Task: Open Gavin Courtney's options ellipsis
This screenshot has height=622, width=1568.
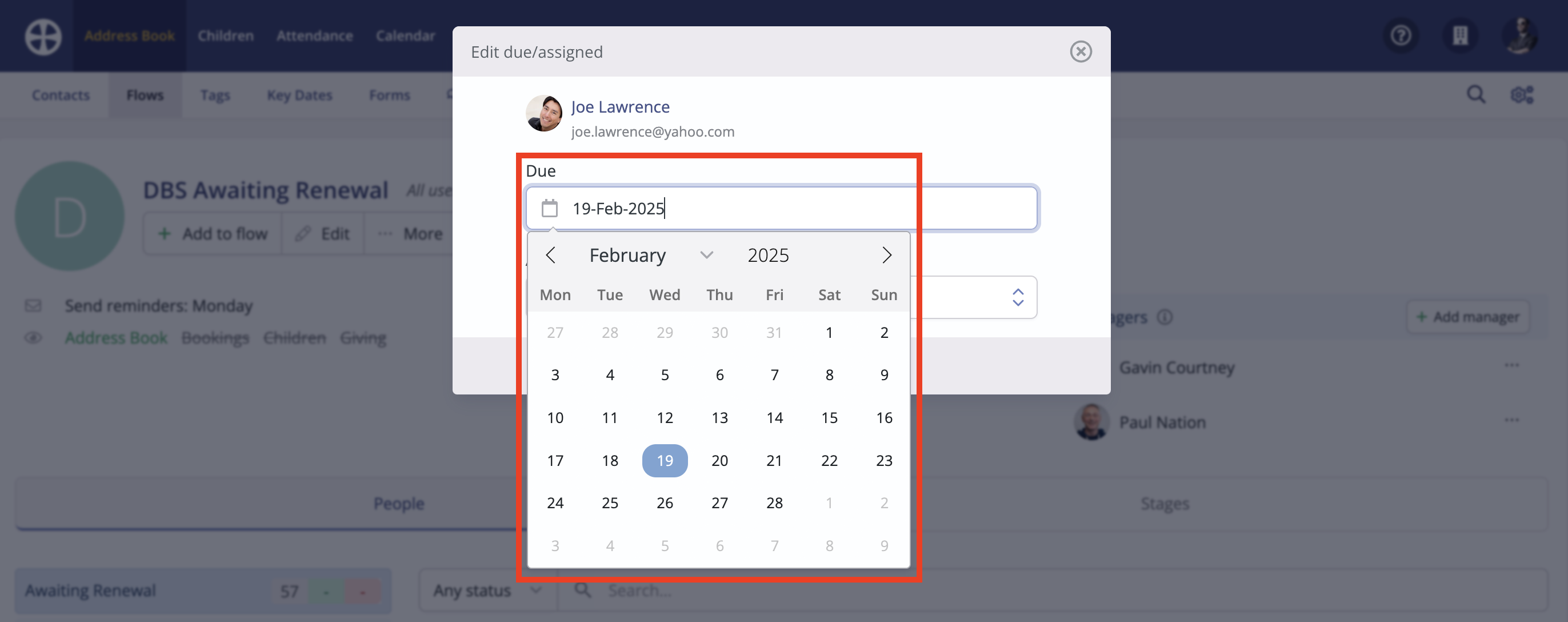Action: pos(1511,365)
